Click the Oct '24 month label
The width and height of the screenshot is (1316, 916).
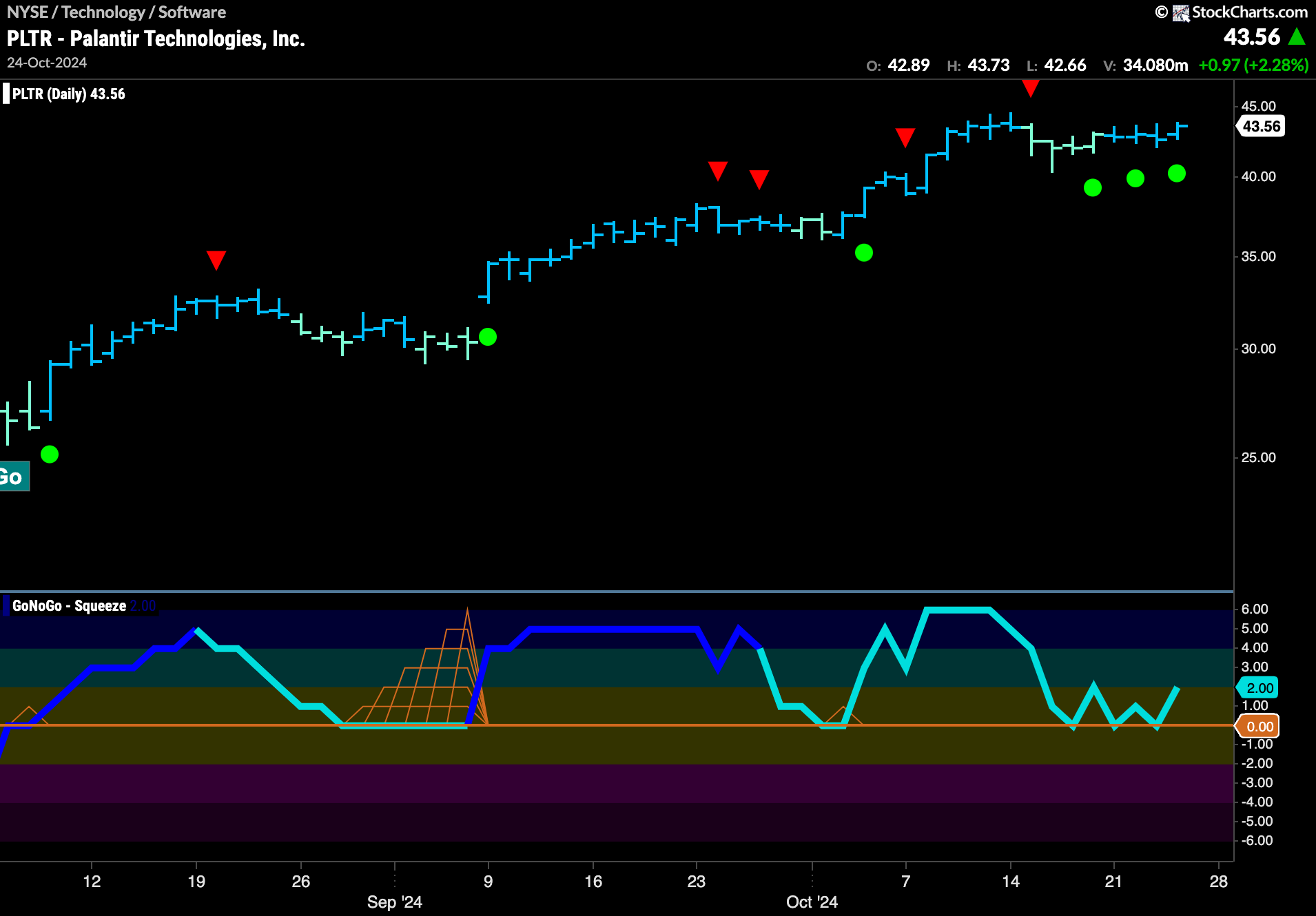click(x=812, y=902)
